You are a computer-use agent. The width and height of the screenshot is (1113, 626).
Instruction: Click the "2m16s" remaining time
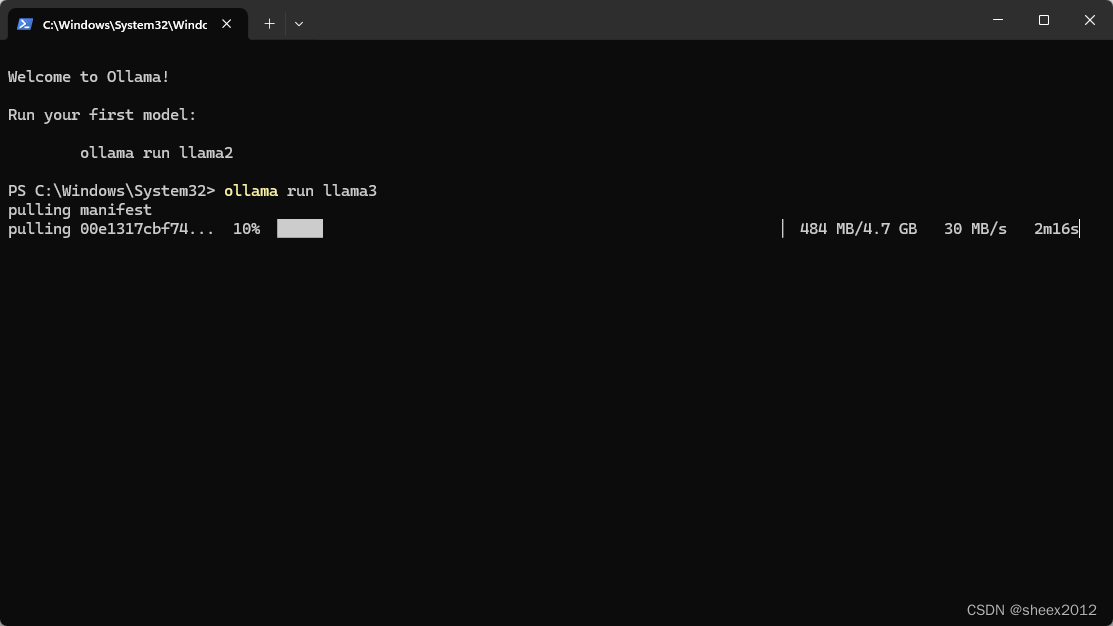click(x=1056, y=229)
